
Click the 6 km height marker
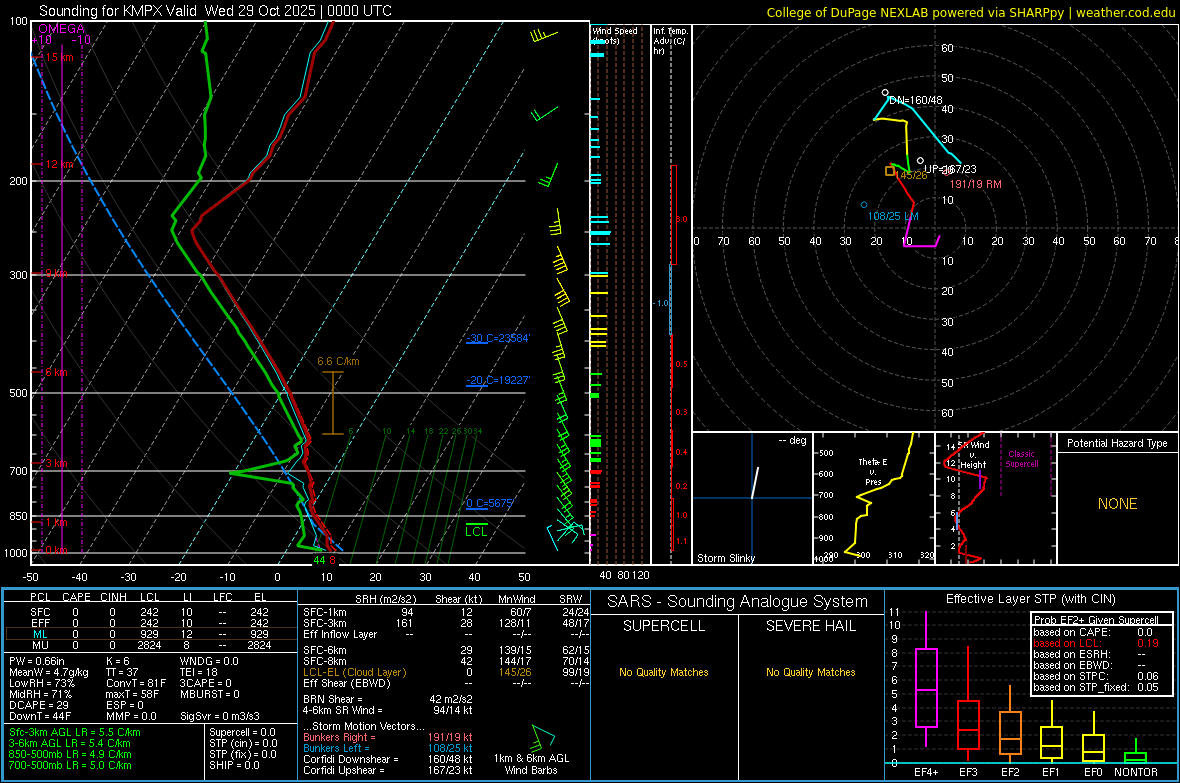click(56, 372)
